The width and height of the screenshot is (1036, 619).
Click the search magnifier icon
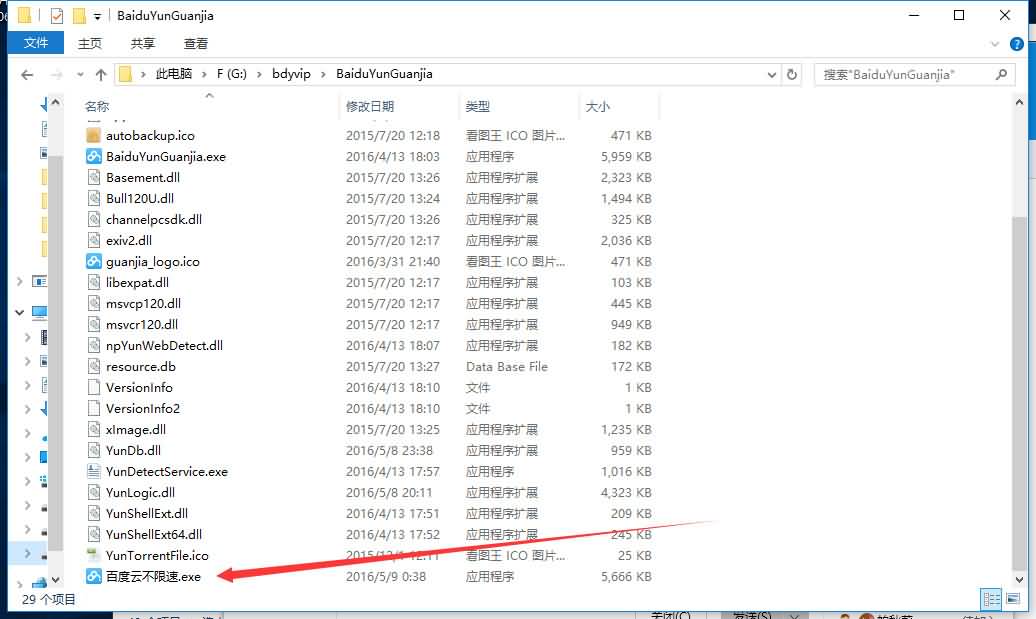[x=1002, y=75]
